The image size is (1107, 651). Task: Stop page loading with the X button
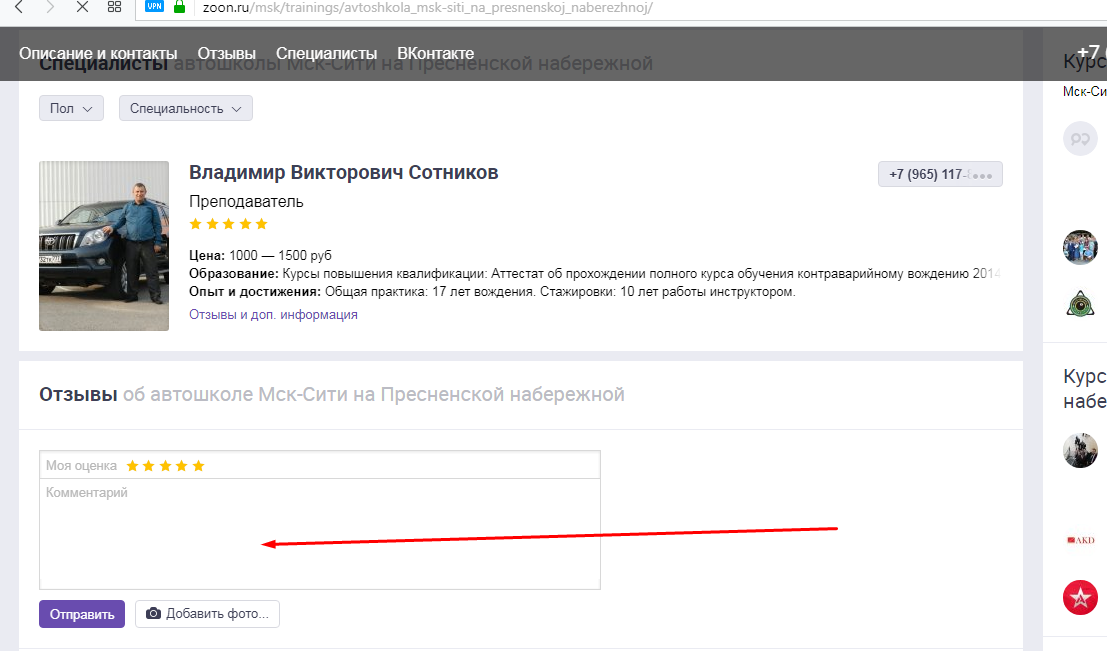(82, 7)
